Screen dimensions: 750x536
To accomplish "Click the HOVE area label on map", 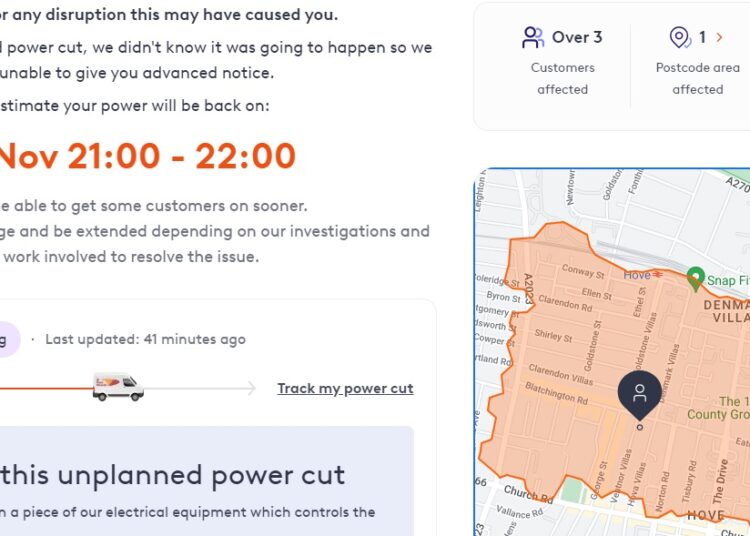I will (x=706, y=515).
